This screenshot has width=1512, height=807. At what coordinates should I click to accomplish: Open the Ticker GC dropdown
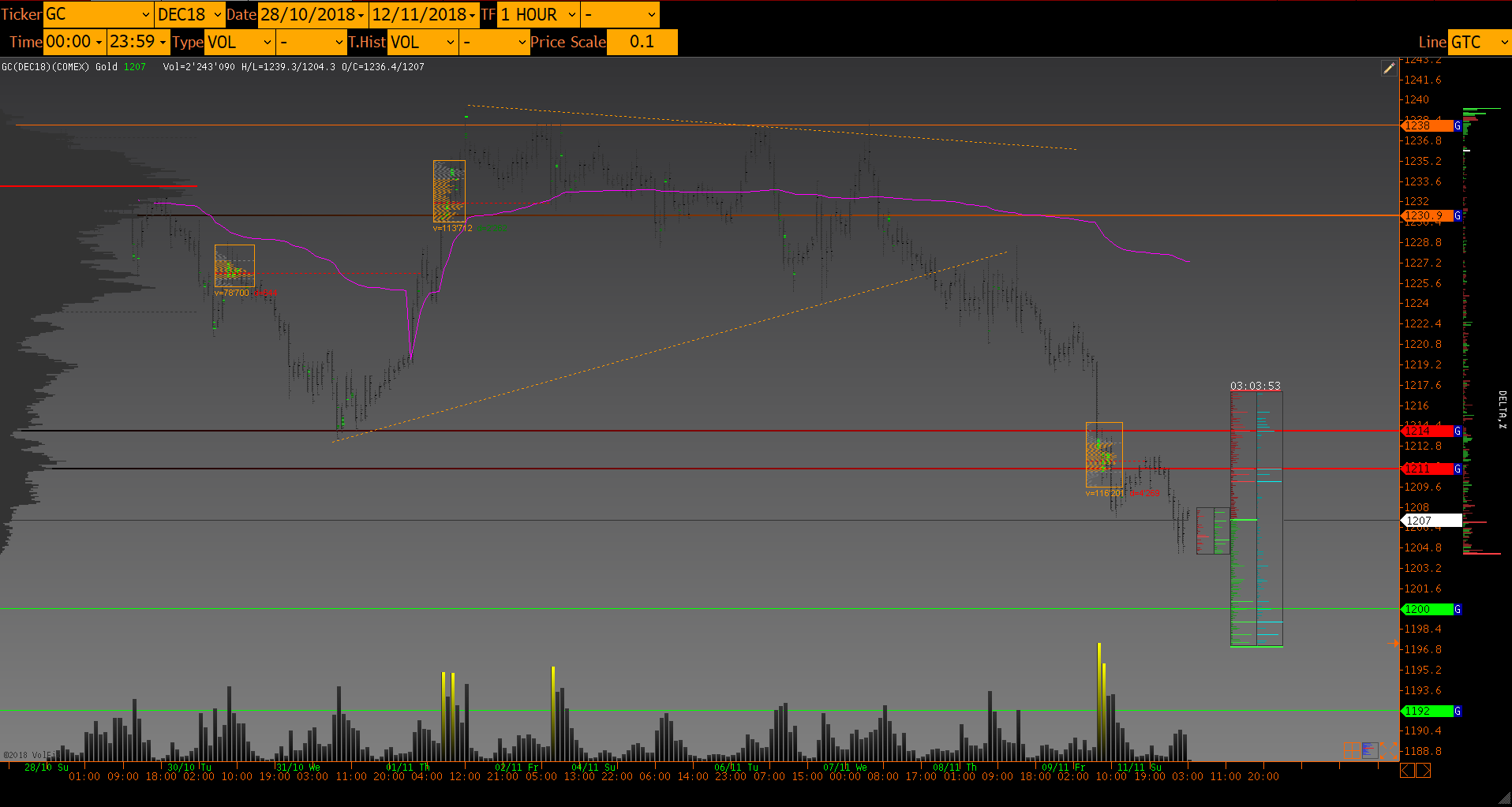98,14
